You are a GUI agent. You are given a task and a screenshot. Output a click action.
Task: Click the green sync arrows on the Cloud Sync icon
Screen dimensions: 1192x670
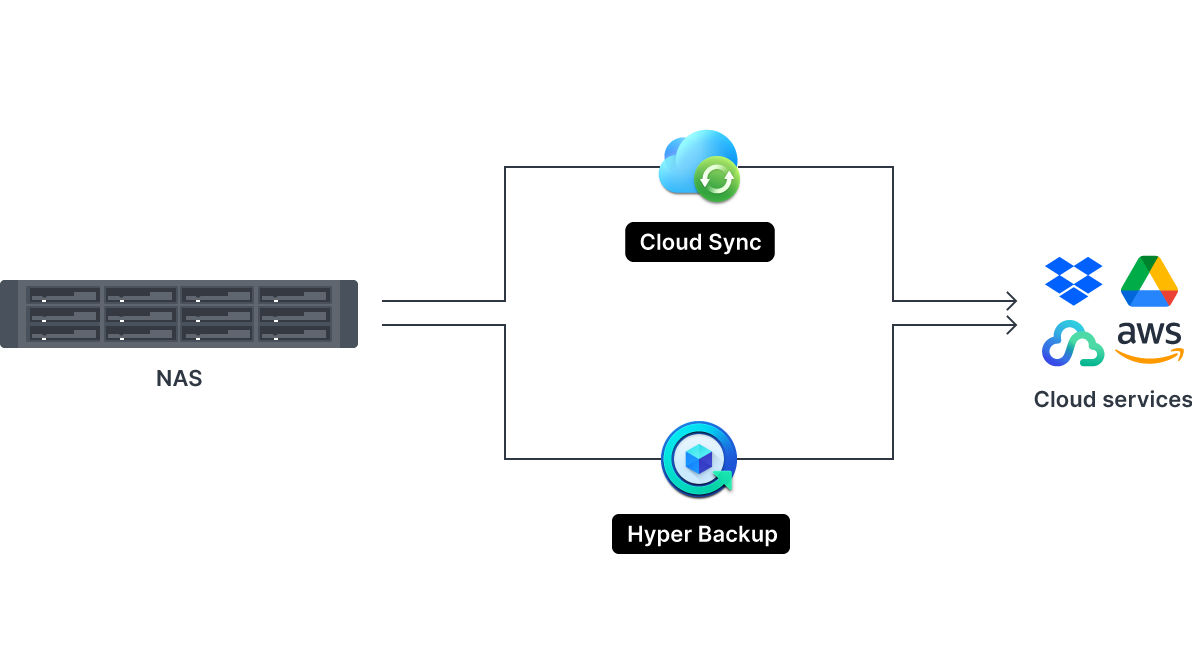[717, 181]
